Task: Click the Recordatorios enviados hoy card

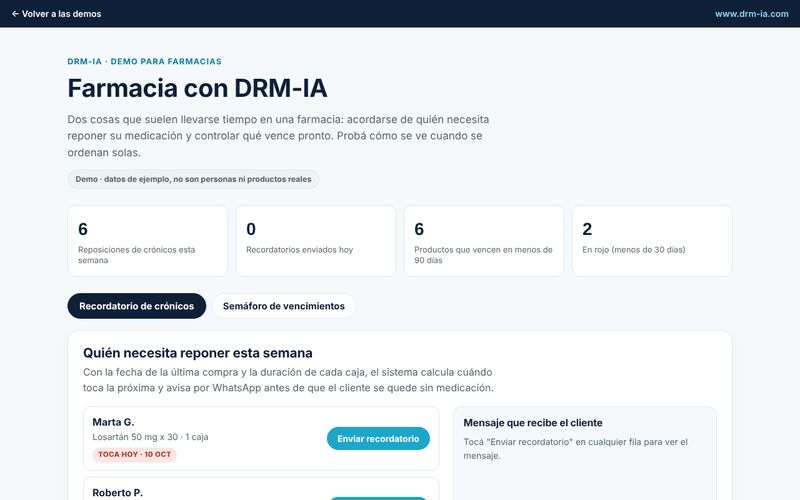Action: pyautogui.click(x=316, y=241)
